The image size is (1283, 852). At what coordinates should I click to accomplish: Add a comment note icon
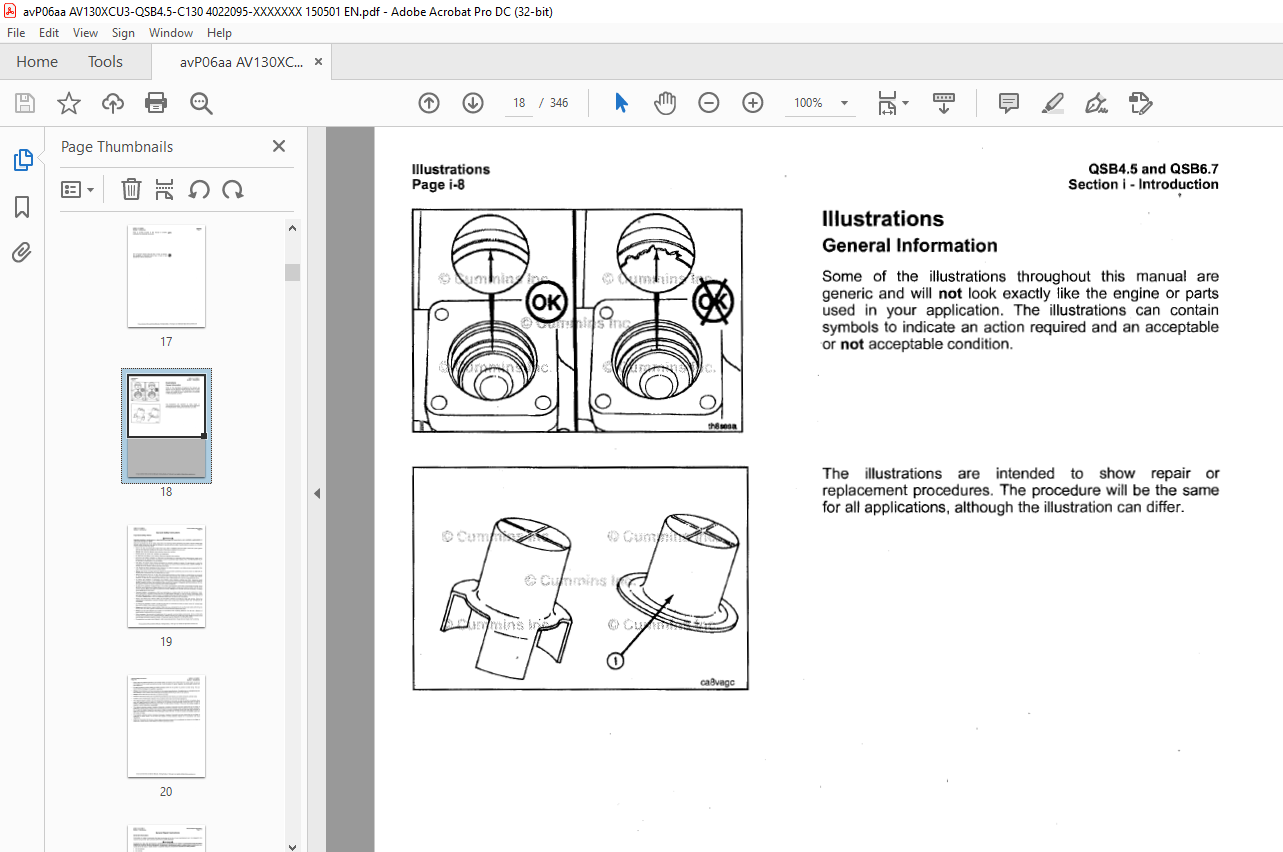(1009, 103)
